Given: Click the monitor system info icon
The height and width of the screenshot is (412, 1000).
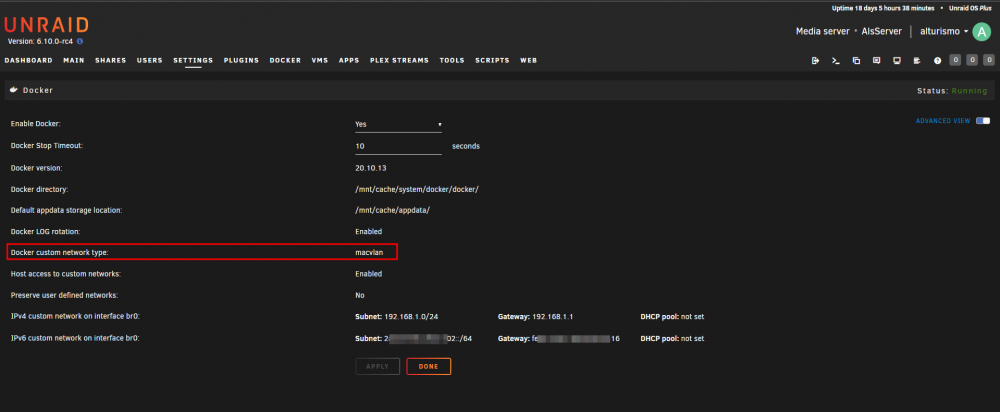Looking at the screenshot, I should (x=897, y=61).
